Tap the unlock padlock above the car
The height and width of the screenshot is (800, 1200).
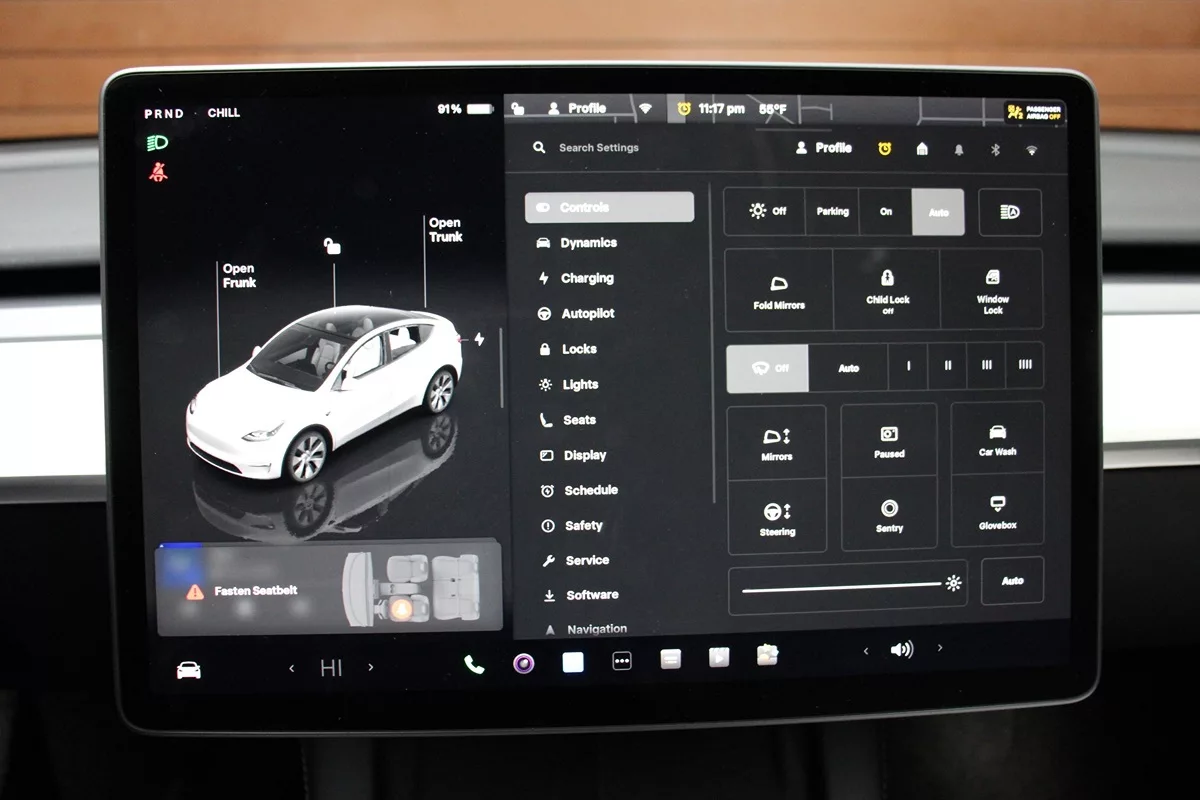pyautogui.click(x=332, y=246)
